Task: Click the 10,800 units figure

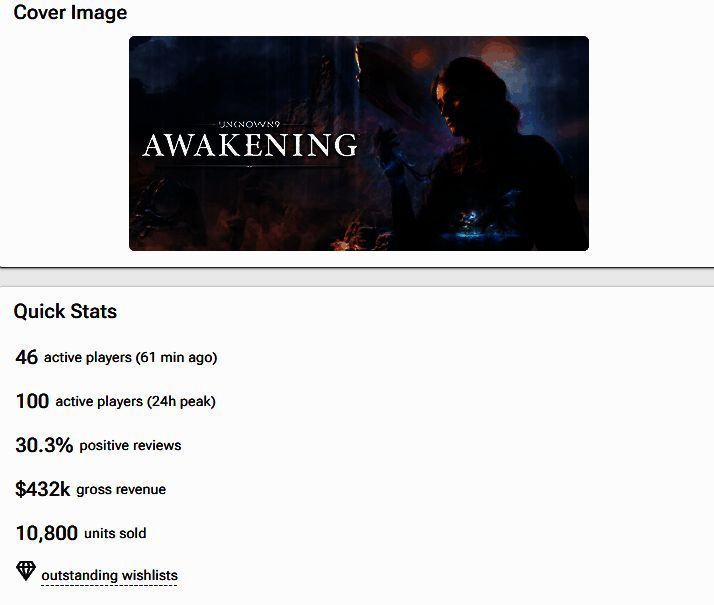Action: pos(46,533)
